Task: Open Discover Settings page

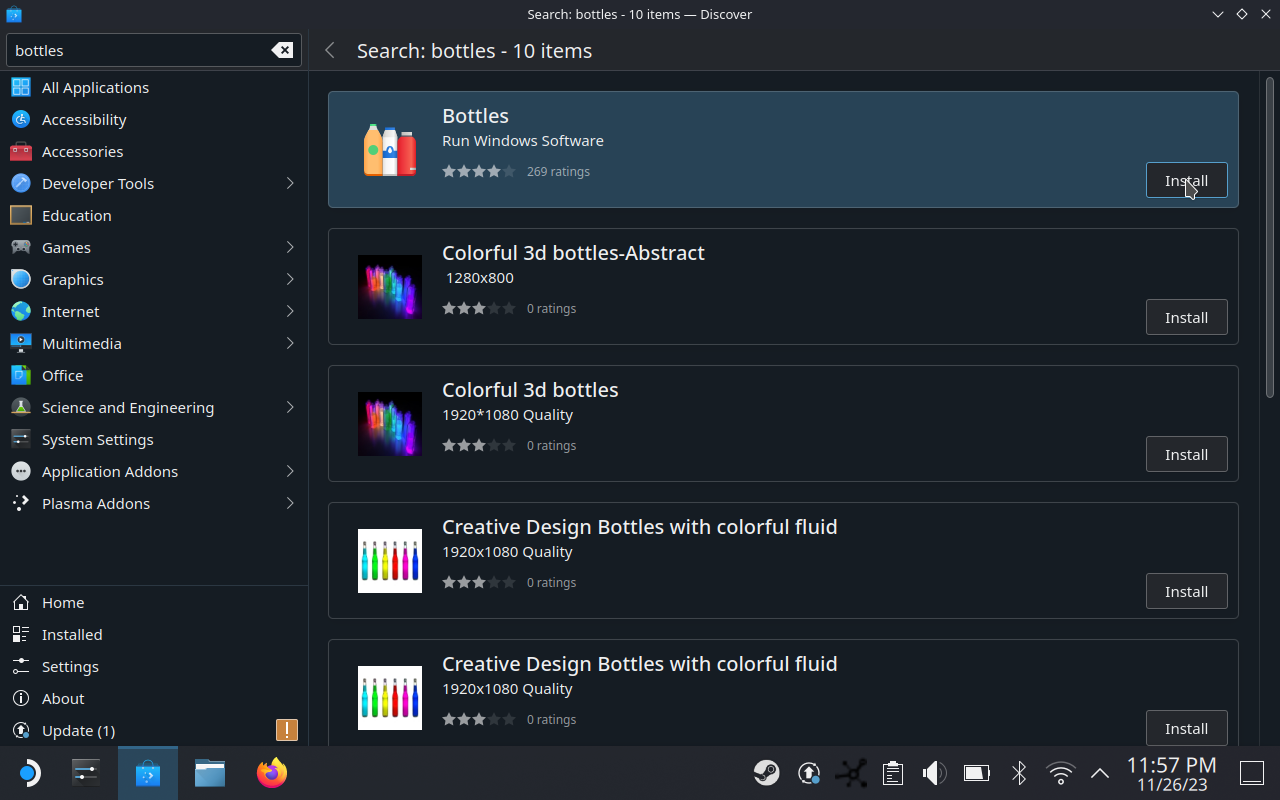Action: tap(154, 666)
